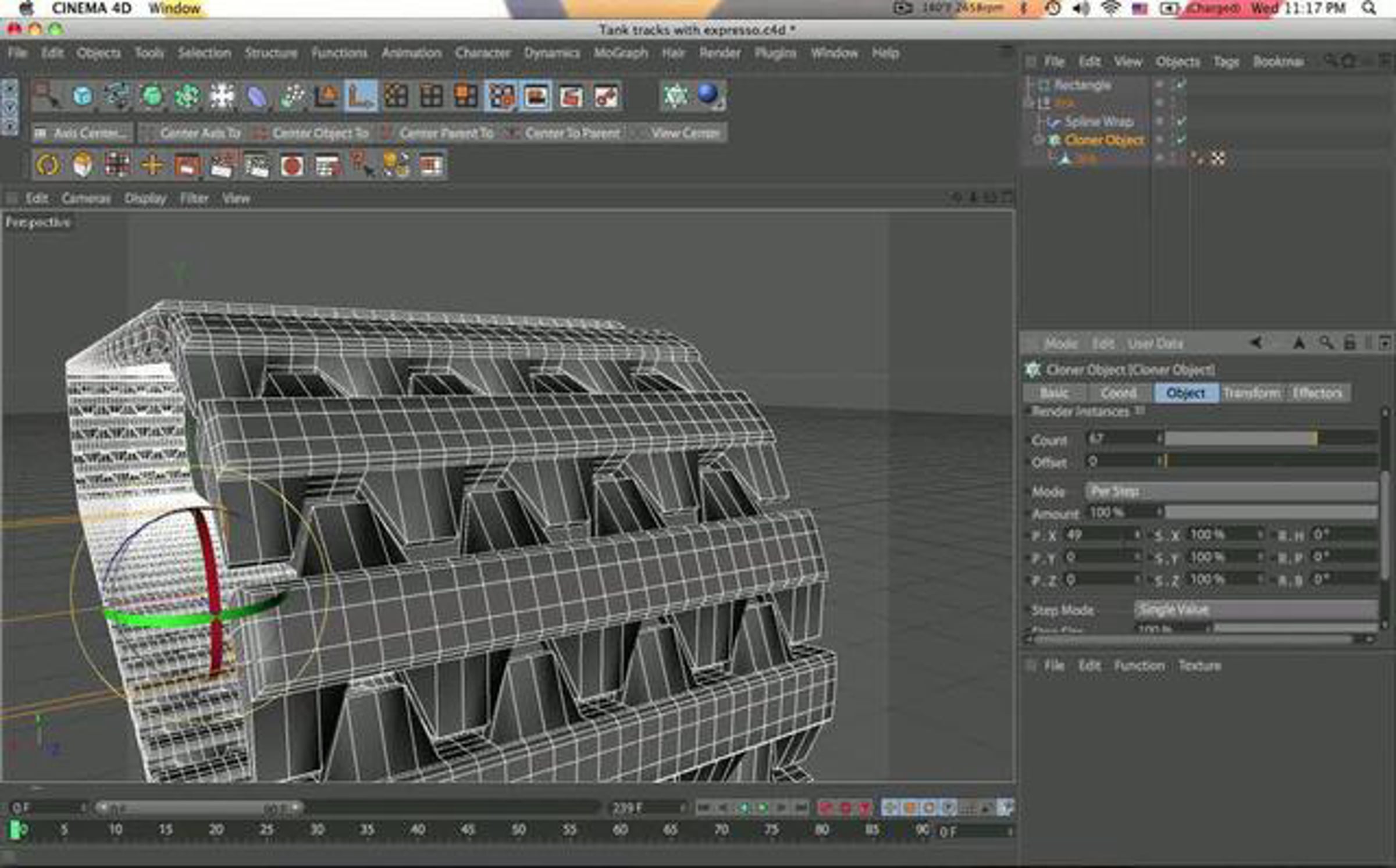Open the Cameras menu in the viewport
The width and height of the screenshot is (1396, 868).
pyautogui.click(x=86, y=199)
